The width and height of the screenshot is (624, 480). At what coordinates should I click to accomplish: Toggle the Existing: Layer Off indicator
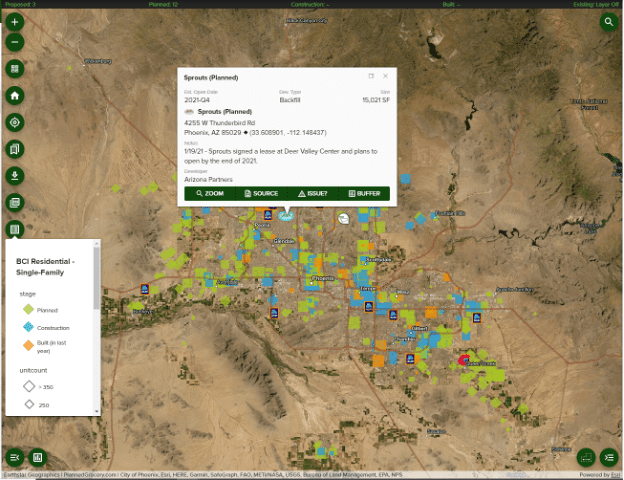point(596,4)
